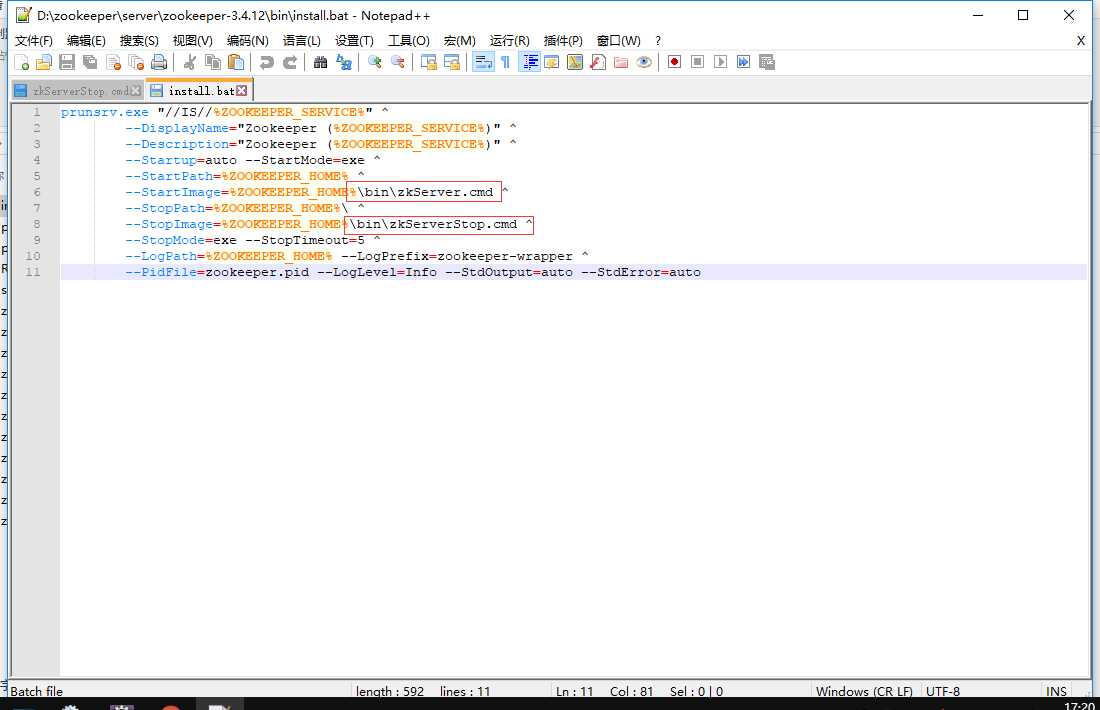
Task: Open the 宏(M) menu
Action: [x=460, y=41]
